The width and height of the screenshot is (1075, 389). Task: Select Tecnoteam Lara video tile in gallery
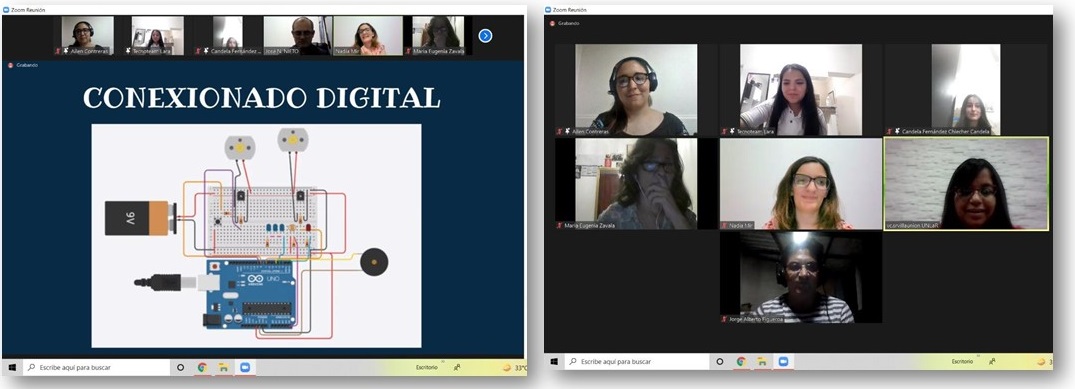[801, 90]
